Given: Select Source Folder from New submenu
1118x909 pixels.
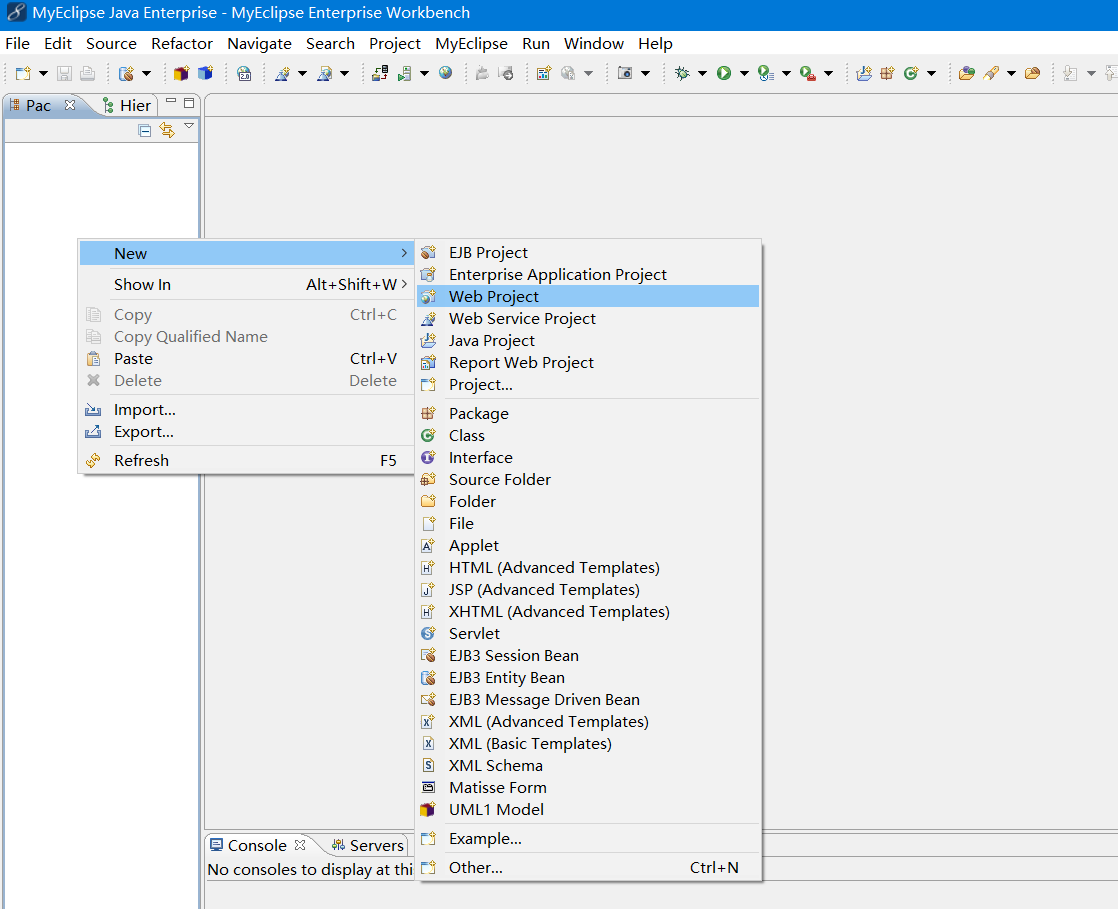Looking at the screenshot, I should [x=588, y=480].
